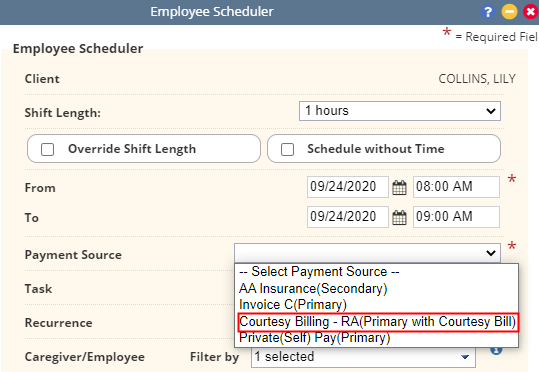
Task: Open the To date calendar icon
Action: pyautogui.click(x=399, y=217)
